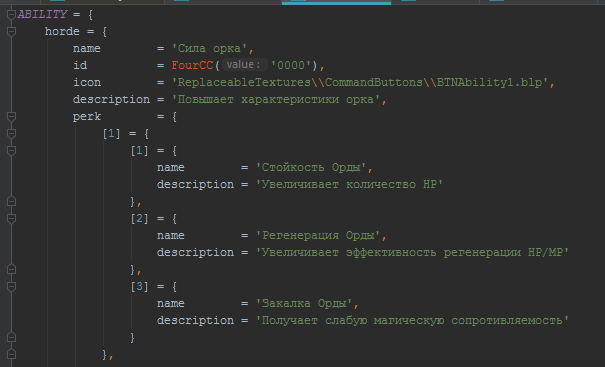Image resolution: width=605 pixels, height=367 pixels.
Task: Click the description key before 'Увеличивает эффективность'
Action: coord(195,252)
